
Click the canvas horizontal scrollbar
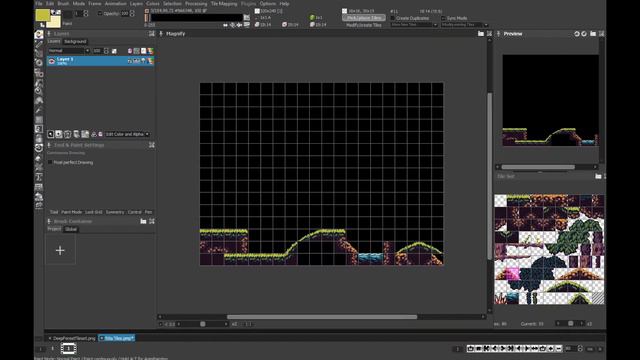(322, 317)
